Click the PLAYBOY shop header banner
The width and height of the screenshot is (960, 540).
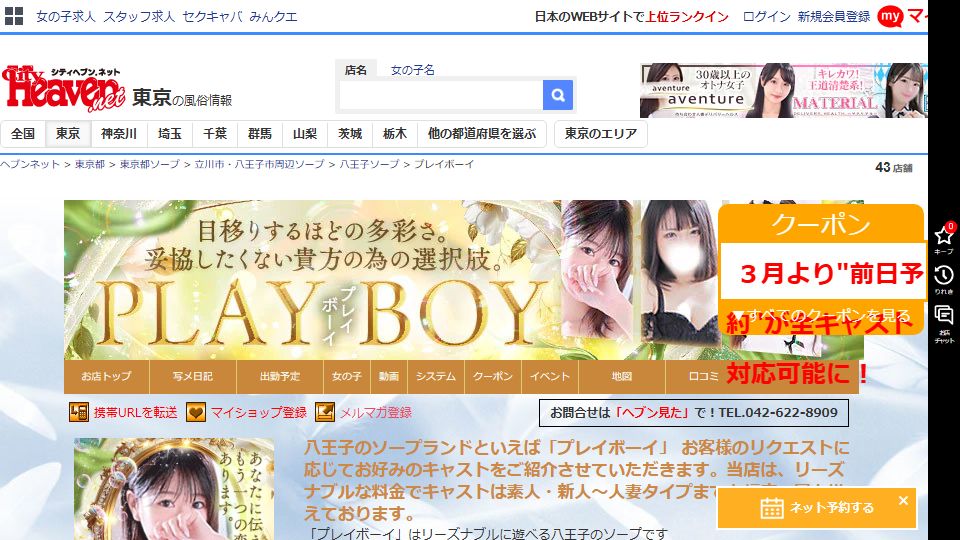[392, 280]
